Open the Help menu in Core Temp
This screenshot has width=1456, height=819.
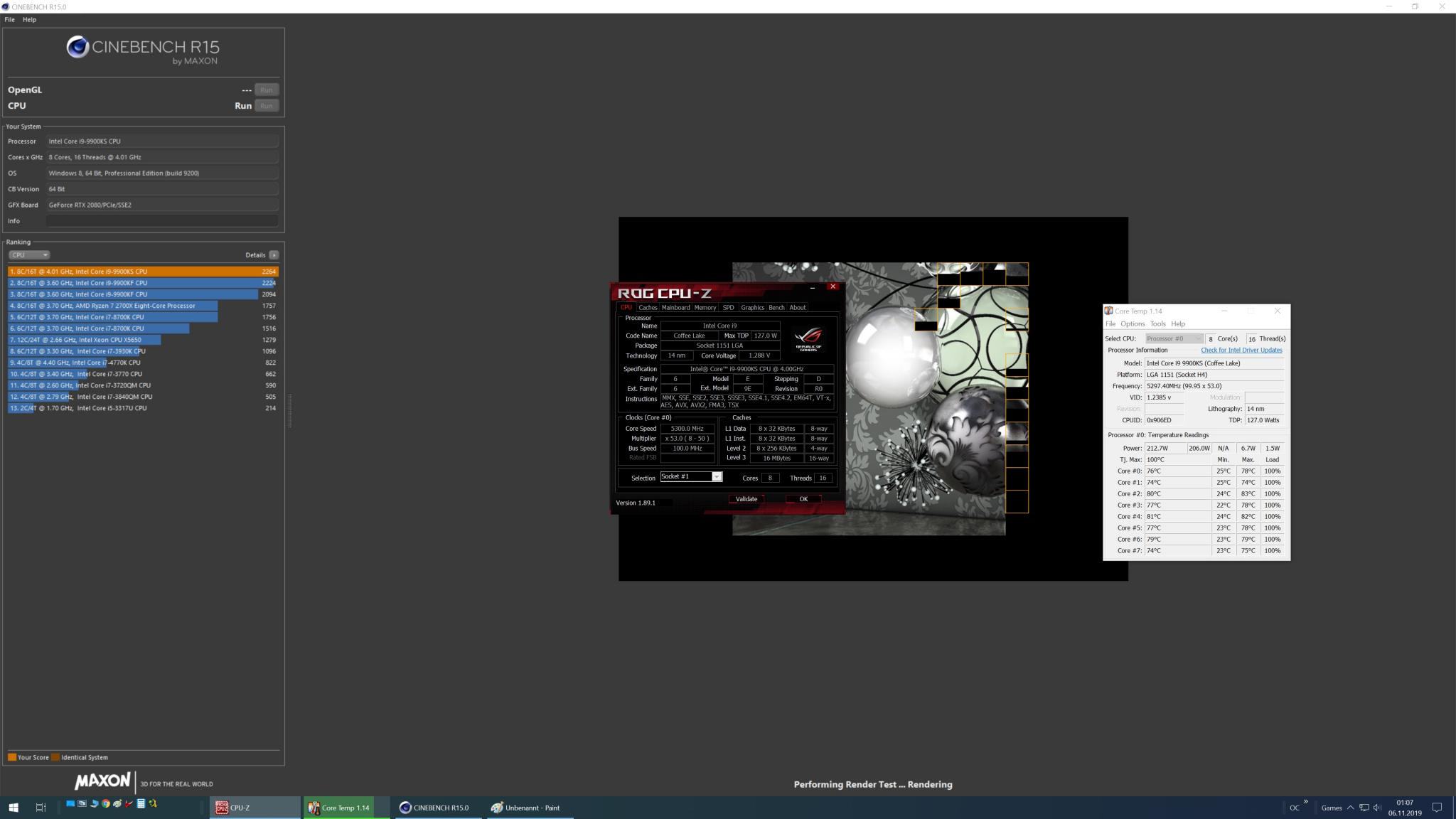[1178, 323]
